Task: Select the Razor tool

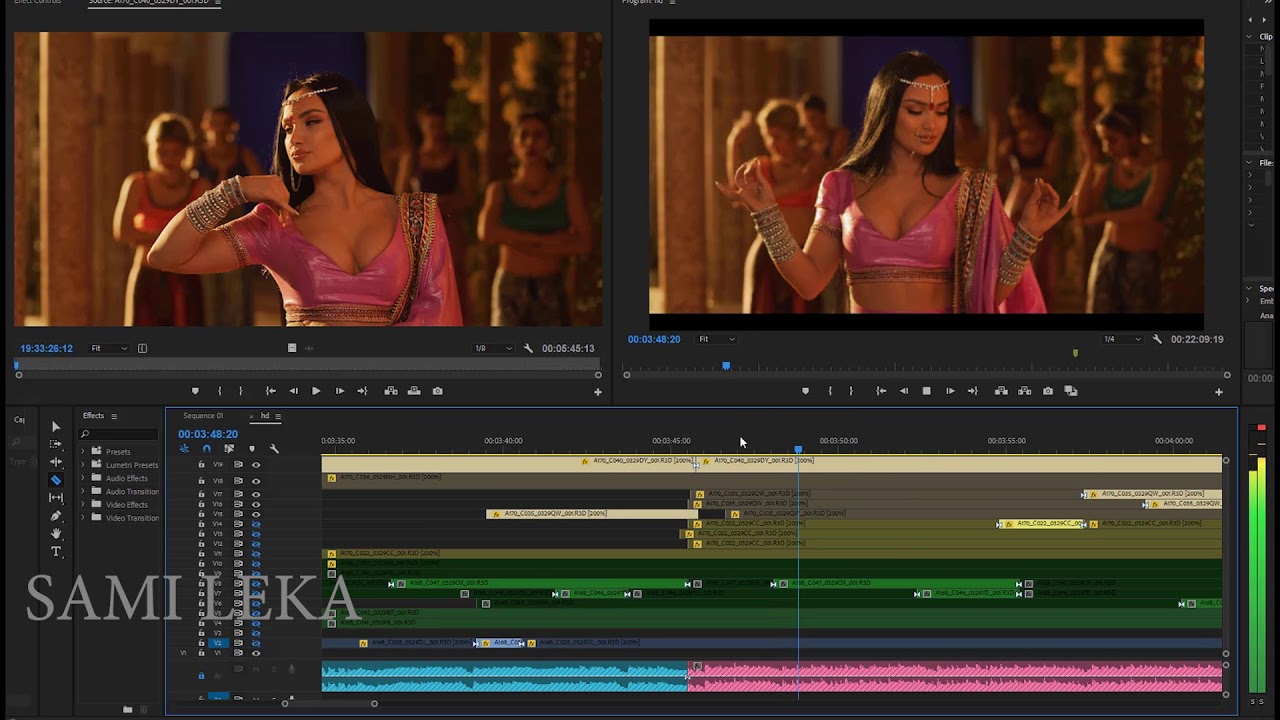Action: tap(56, 480)
